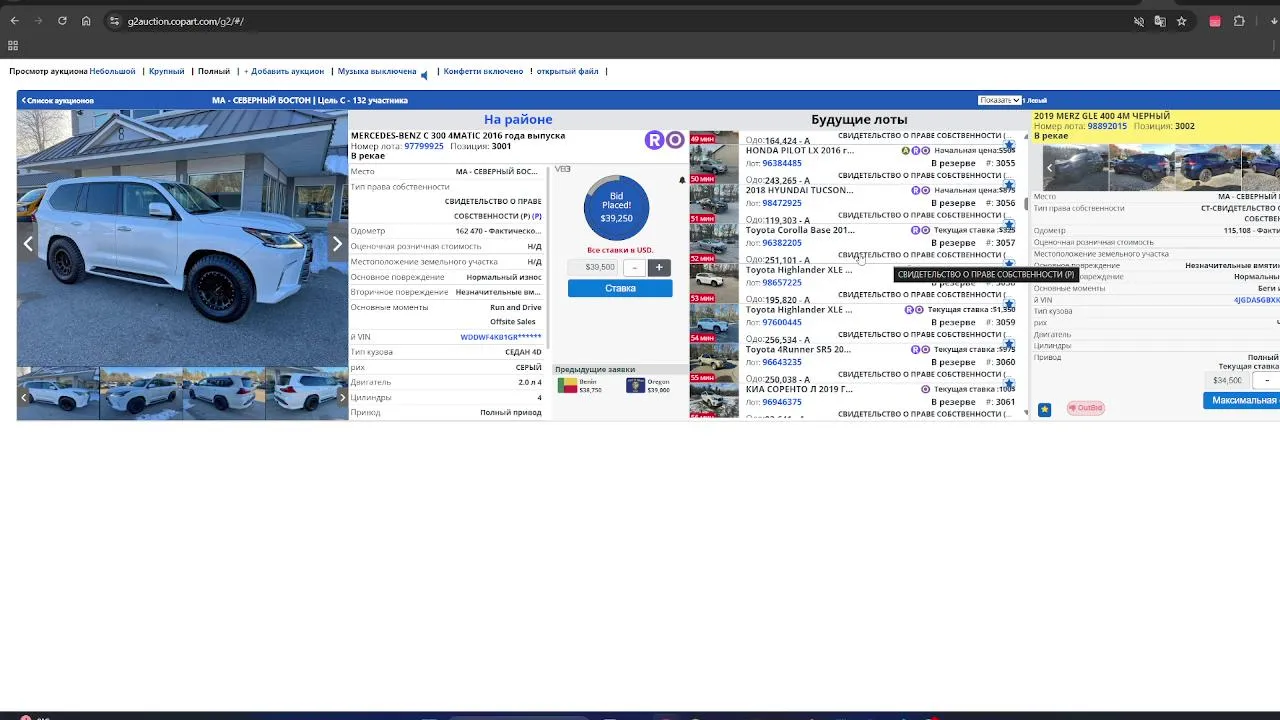The width and height of the screenshot is (1280, 720).
Task: Click the purple R badge on Mercedes lot
Action: tap(654, 140)
